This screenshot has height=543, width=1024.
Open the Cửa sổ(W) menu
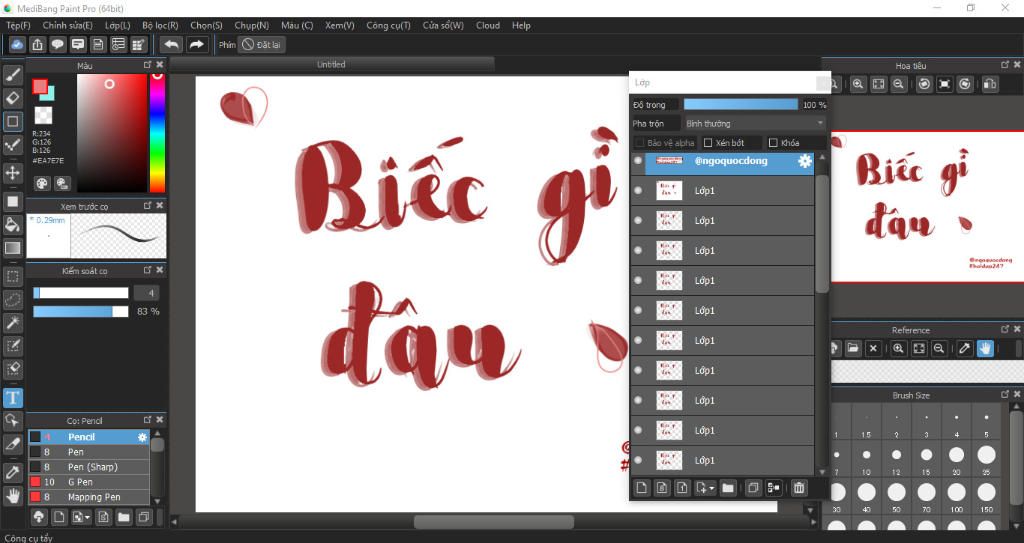point(443,25)
